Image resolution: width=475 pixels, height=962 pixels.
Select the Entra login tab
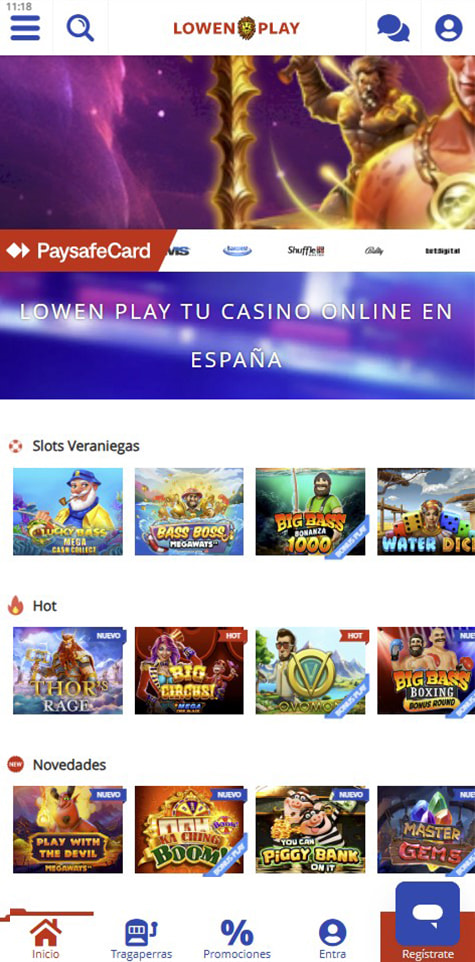point(333,939)
